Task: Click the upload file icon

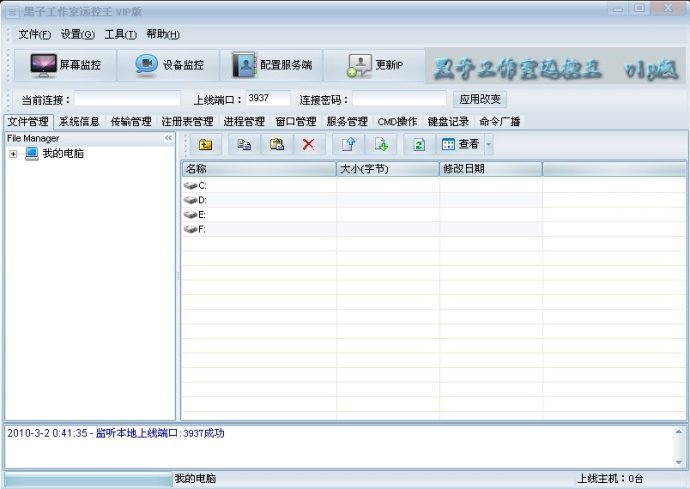Action: click(x=348, y=144)
